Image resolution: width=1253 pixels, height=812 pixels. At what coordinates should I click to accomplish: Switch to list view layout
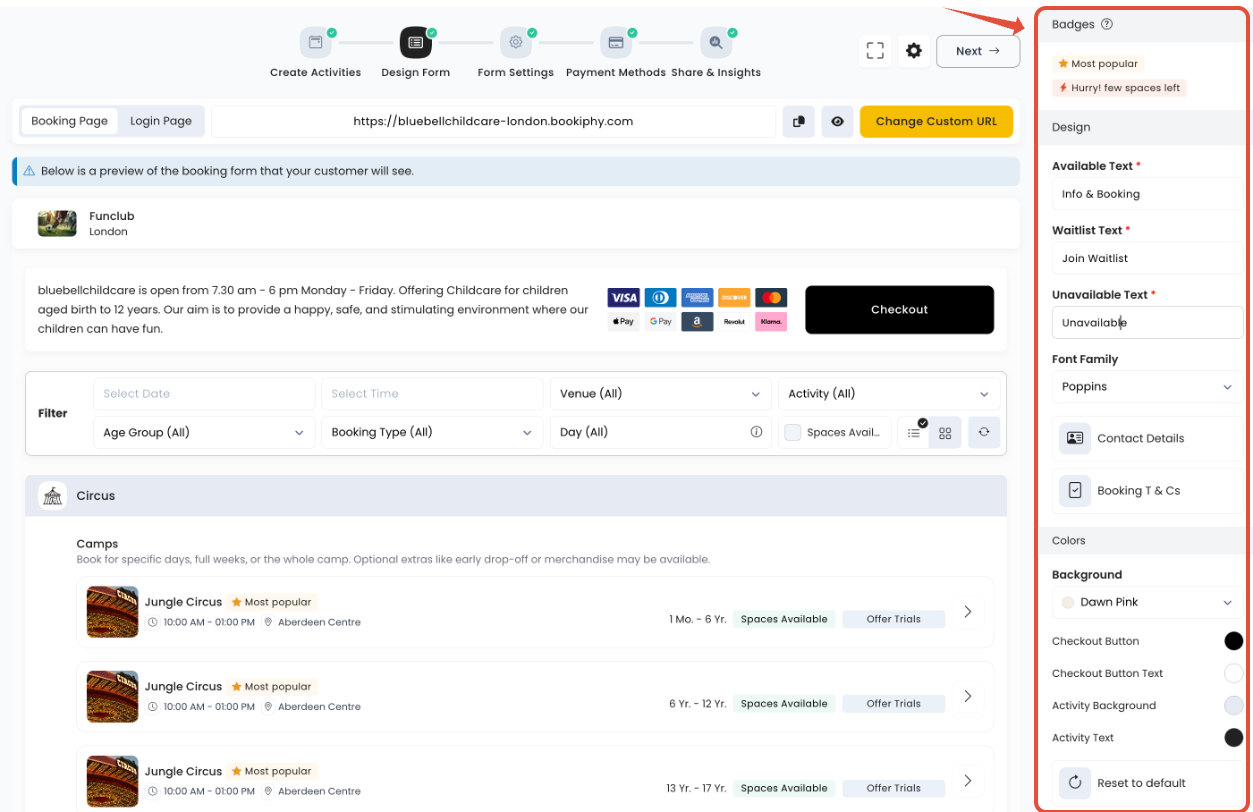pos(913,433)
